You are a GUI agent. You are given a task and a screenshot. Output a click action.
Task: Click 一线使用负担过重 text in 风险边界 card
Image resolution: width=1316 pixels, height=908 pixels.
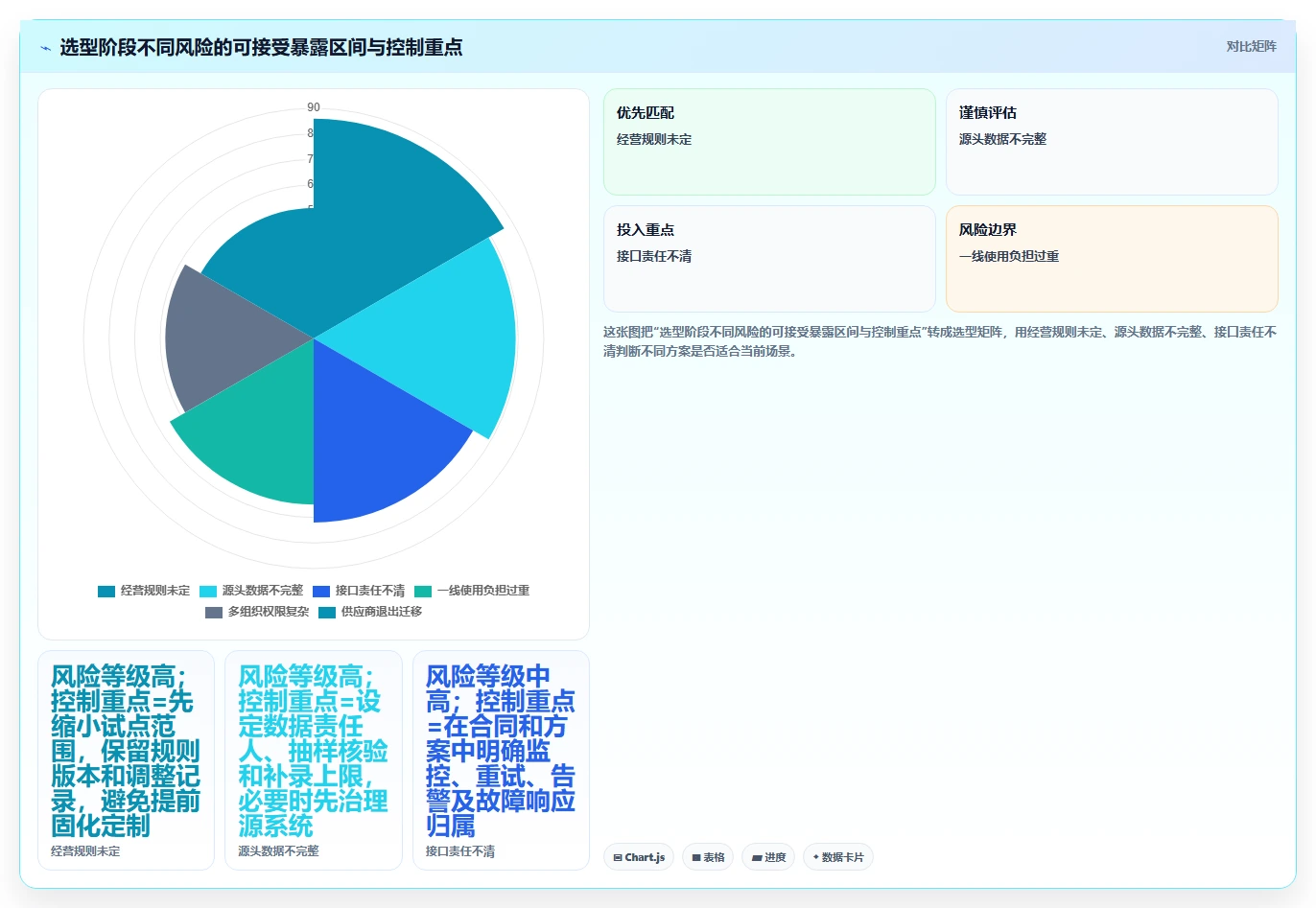(1009, 256)
